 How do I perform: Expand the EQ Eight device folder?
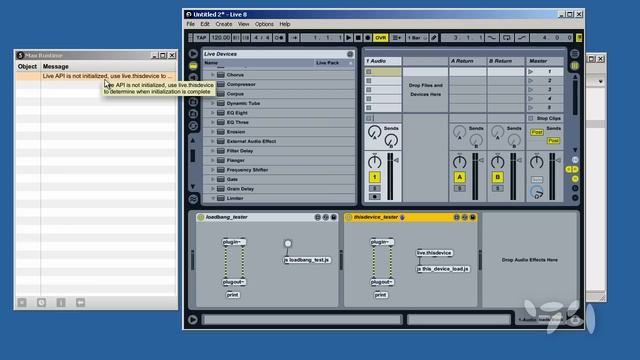[213, 113]
